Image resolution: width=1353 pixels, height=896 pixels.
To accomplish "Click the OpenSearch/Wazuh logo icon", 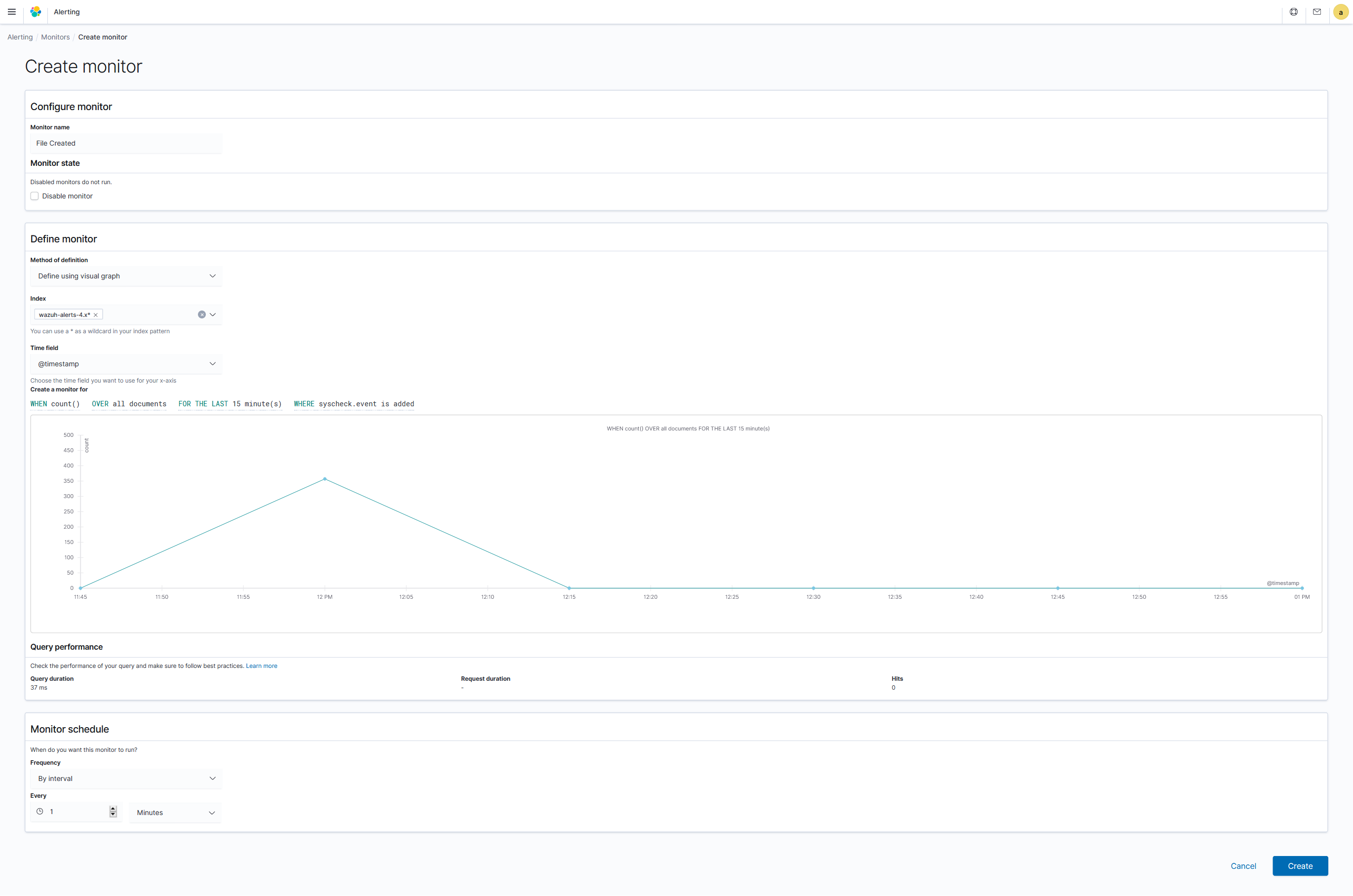I will click(x=35, y=12).
